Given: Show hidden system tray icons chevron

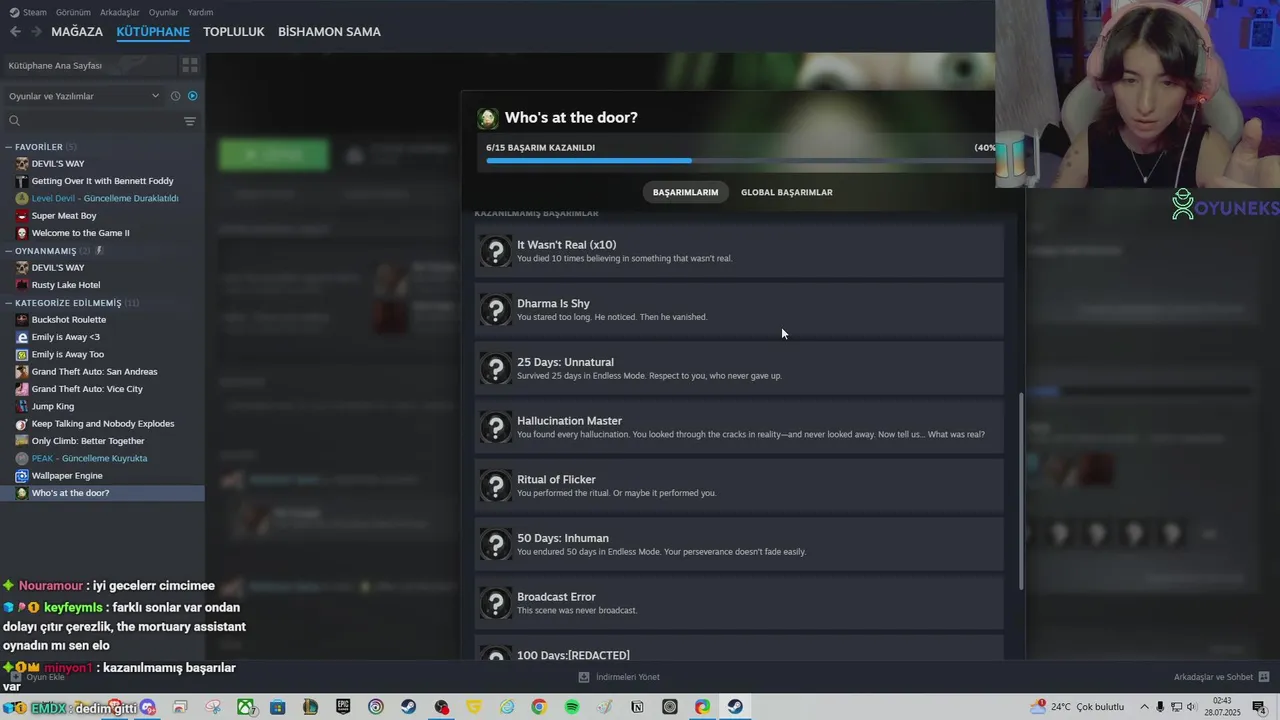Looking at the screenshot, I should click(x=1144, y=707).
